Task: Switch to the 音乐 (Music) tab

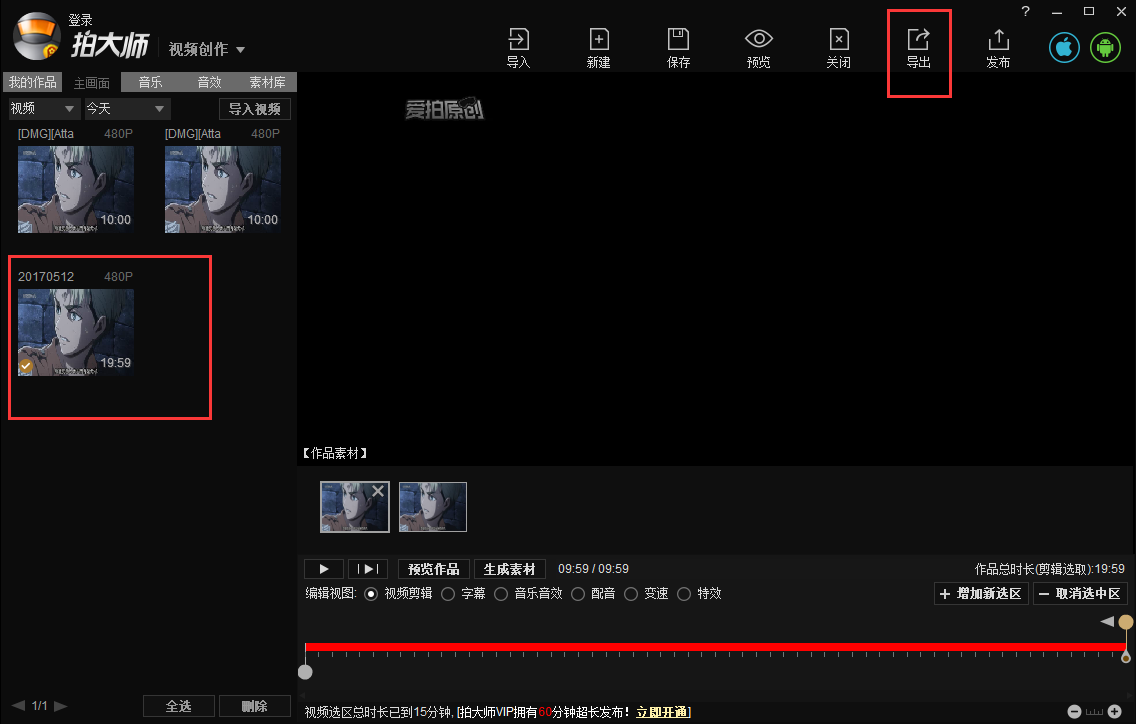Action: point(150,82)
